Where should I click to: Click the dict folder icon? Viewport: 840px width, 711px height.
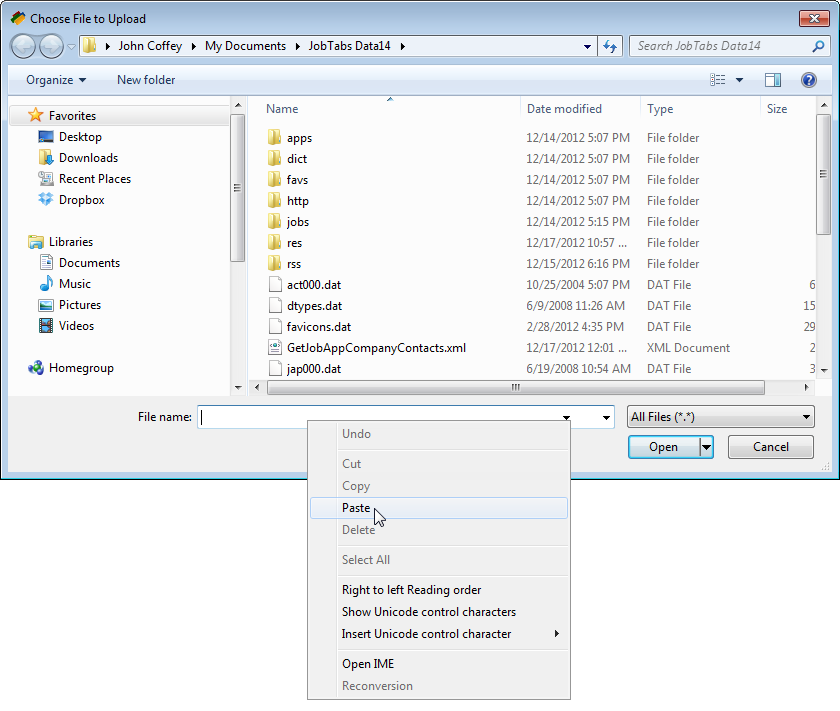pyautogui.click(x=274, y=159)
